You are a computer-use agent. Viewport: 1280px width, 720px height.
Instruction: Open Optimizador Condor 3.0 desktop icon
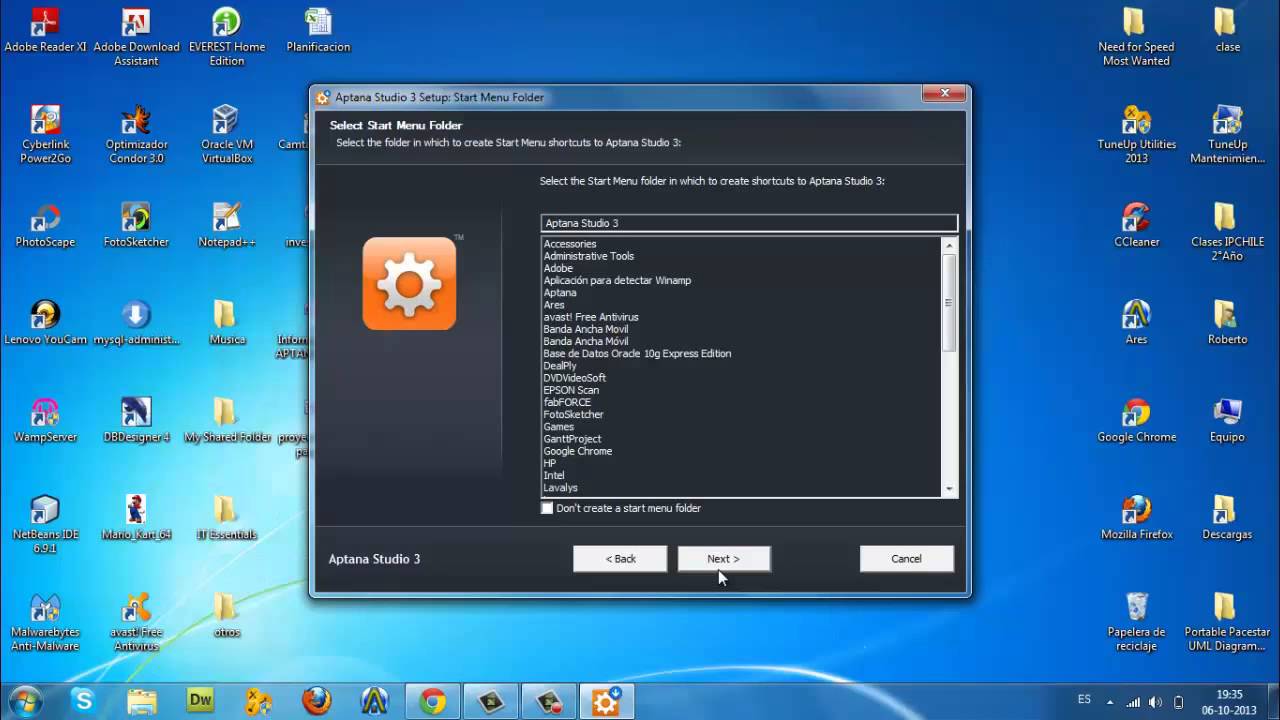pyautogui.click(x=136, y=135)
